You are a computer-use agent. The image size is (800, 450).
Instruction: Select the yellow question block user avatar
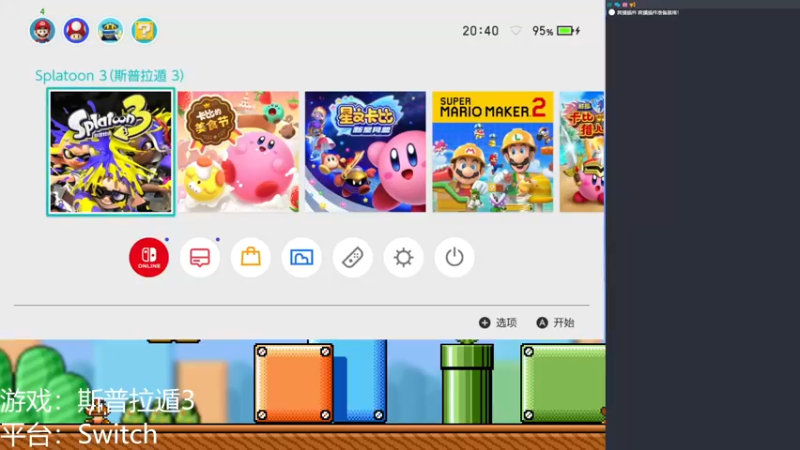pos(144,31)
